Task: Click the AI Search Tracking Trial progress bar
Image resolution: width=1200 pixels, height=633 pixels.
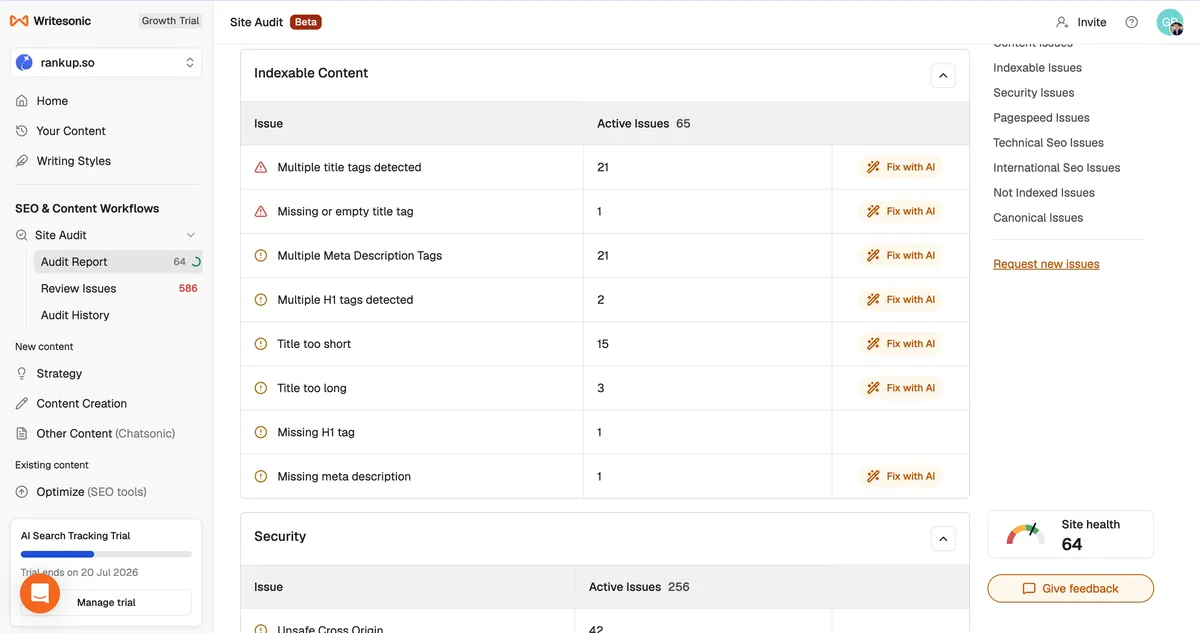Action: 106,554
